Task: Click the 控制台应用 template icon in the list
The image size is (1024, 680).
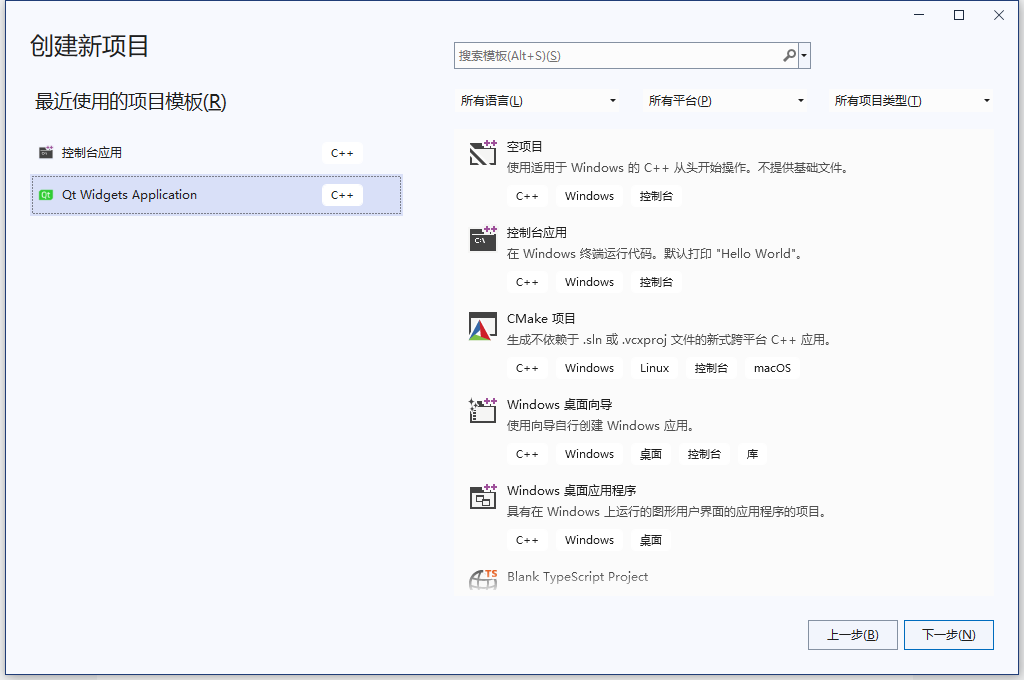Action: tap(483, 239)
